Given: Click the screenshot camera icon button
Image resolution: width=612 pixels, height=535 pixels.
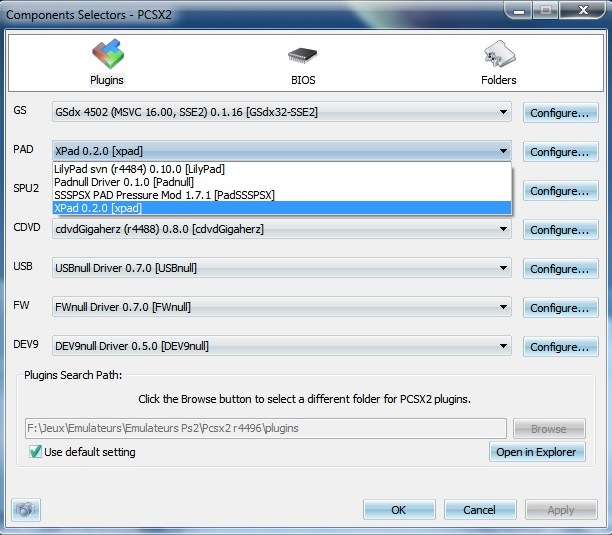Looking at the screenshot, I should 26,509.
